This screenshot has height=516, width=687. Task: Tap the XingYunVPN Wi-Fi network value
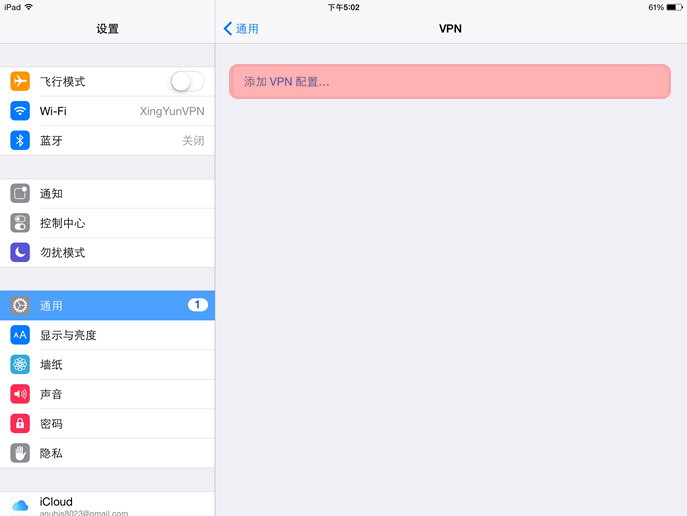172,111
